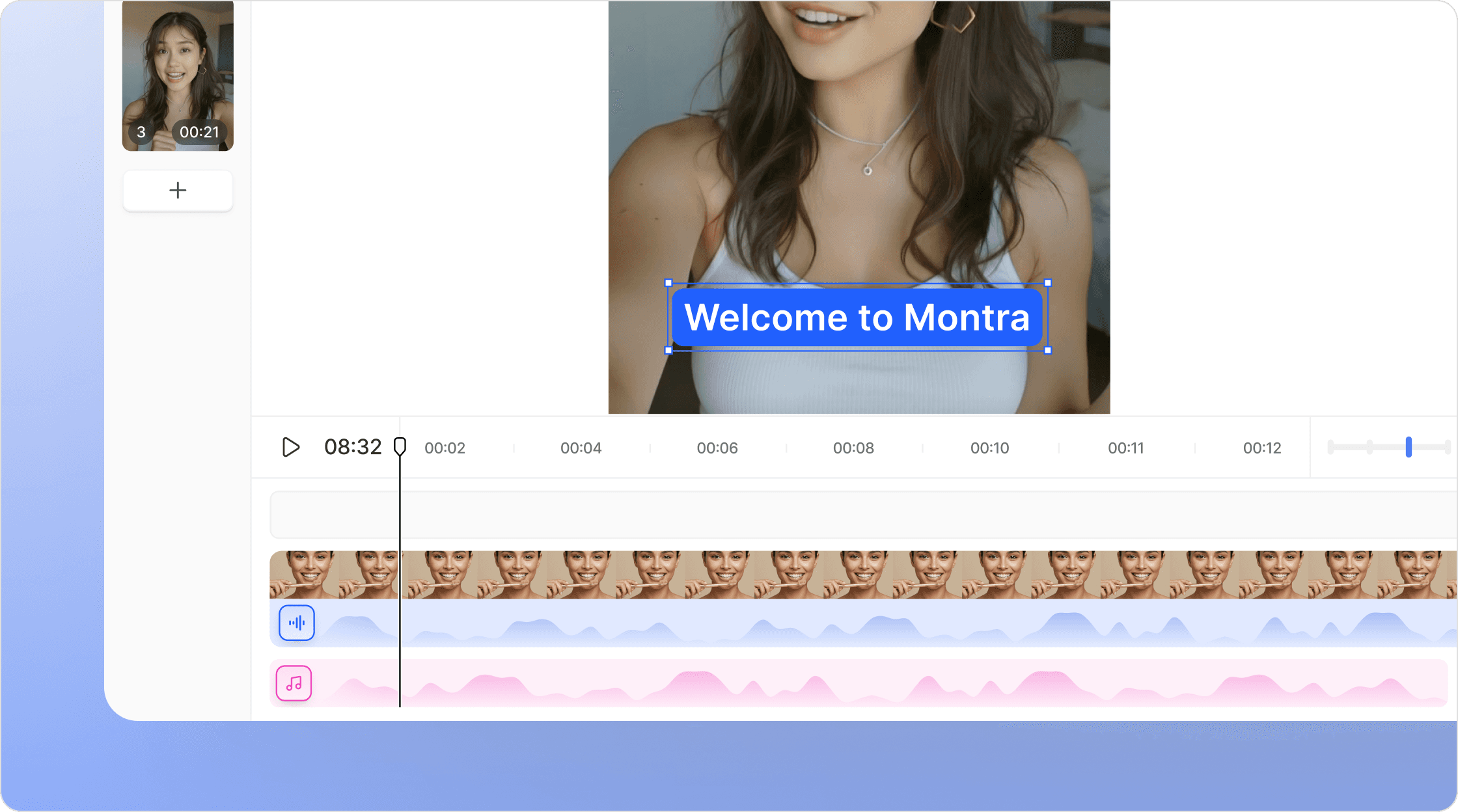Jump to 00:06 on the timeline ruler

pyautogui.click(x=717, y=448)
